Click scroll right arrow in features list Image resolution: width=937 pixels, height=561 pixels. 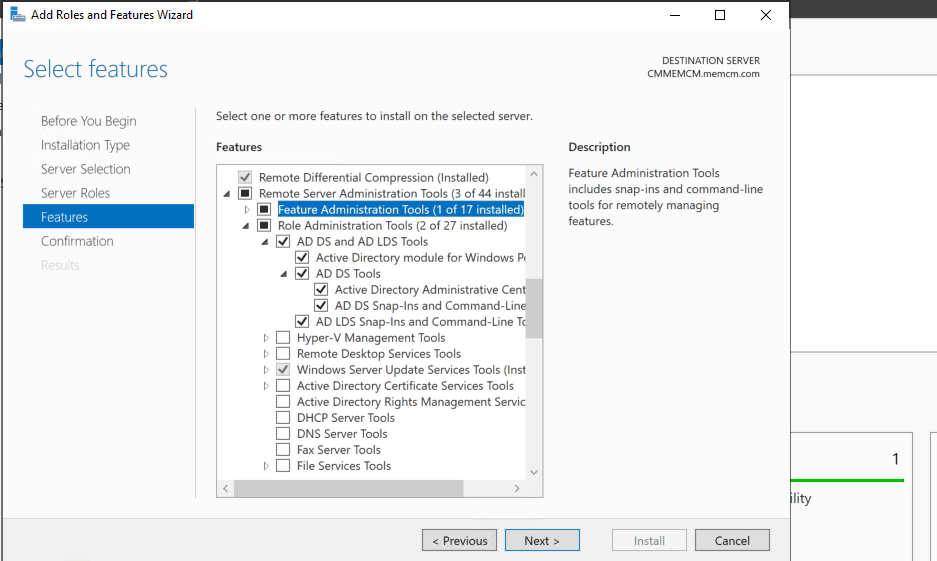(517, 488)
